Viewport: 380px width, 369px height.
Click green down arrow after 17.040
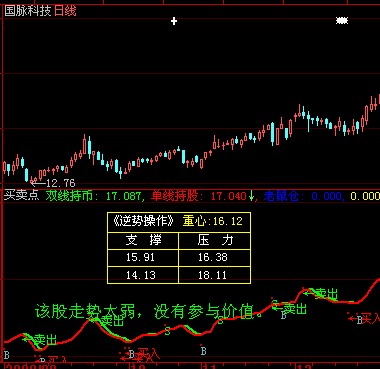pos(252,196)
